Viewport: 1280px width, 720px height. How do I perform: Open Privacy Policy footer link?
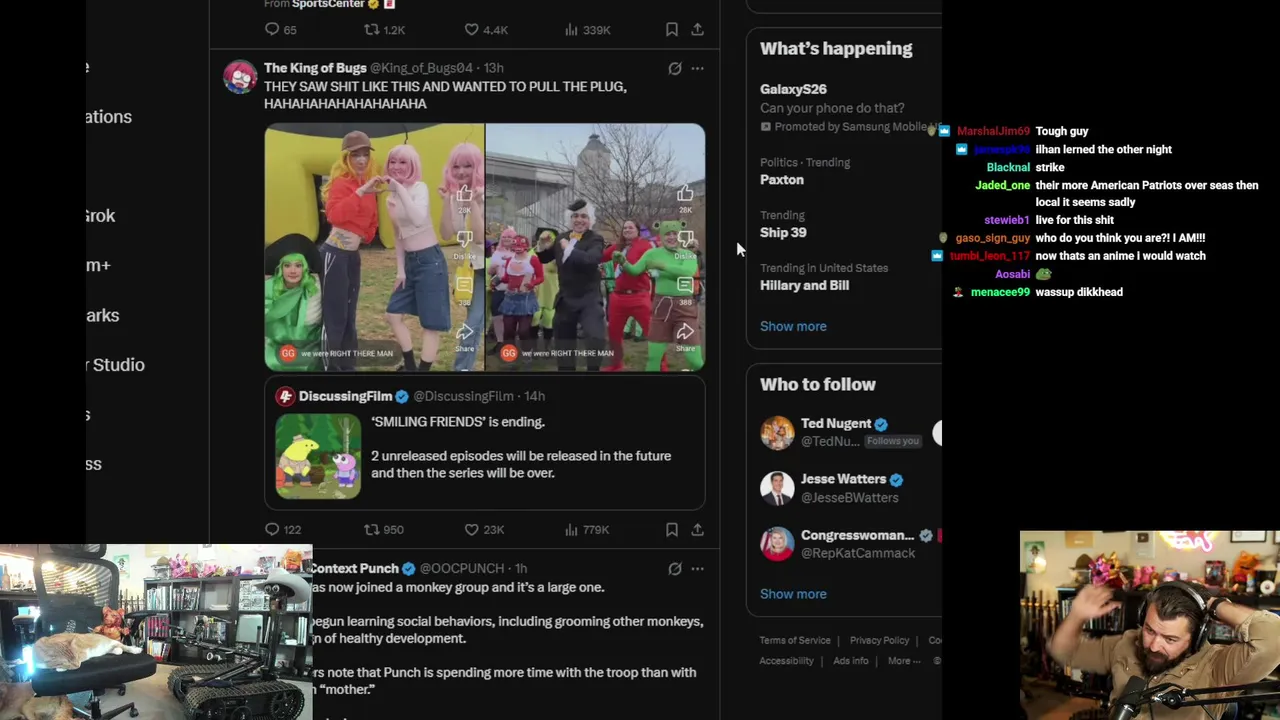coord(879,640)
